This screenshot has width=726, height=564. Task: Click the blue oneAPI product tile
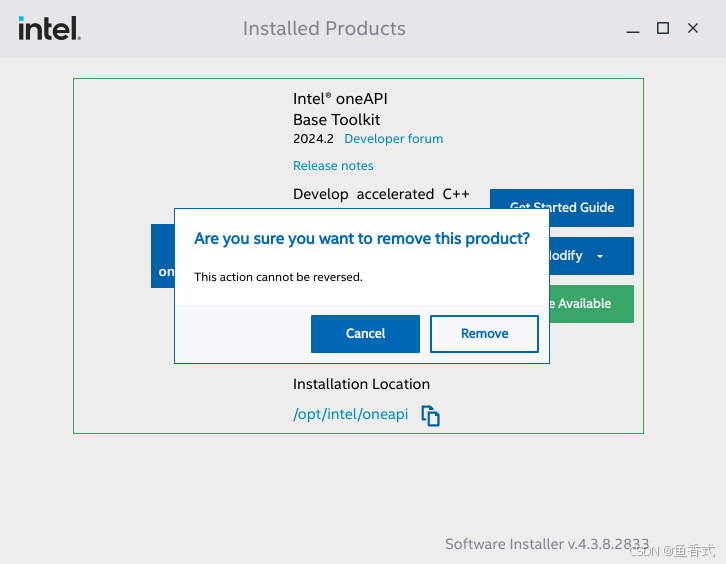coord(163,256)
